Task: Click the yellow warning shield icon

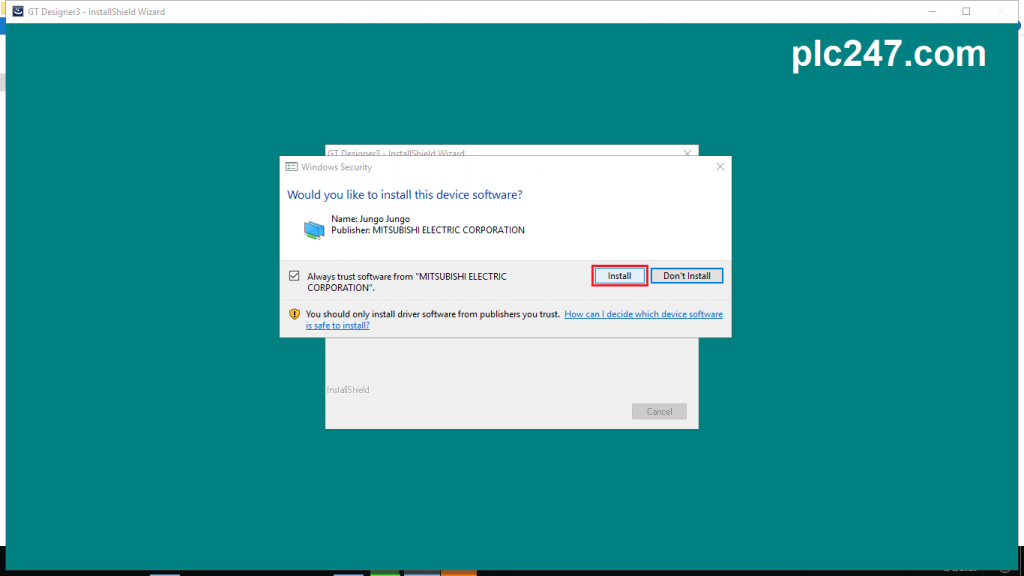Action: [x=295, y=314]
